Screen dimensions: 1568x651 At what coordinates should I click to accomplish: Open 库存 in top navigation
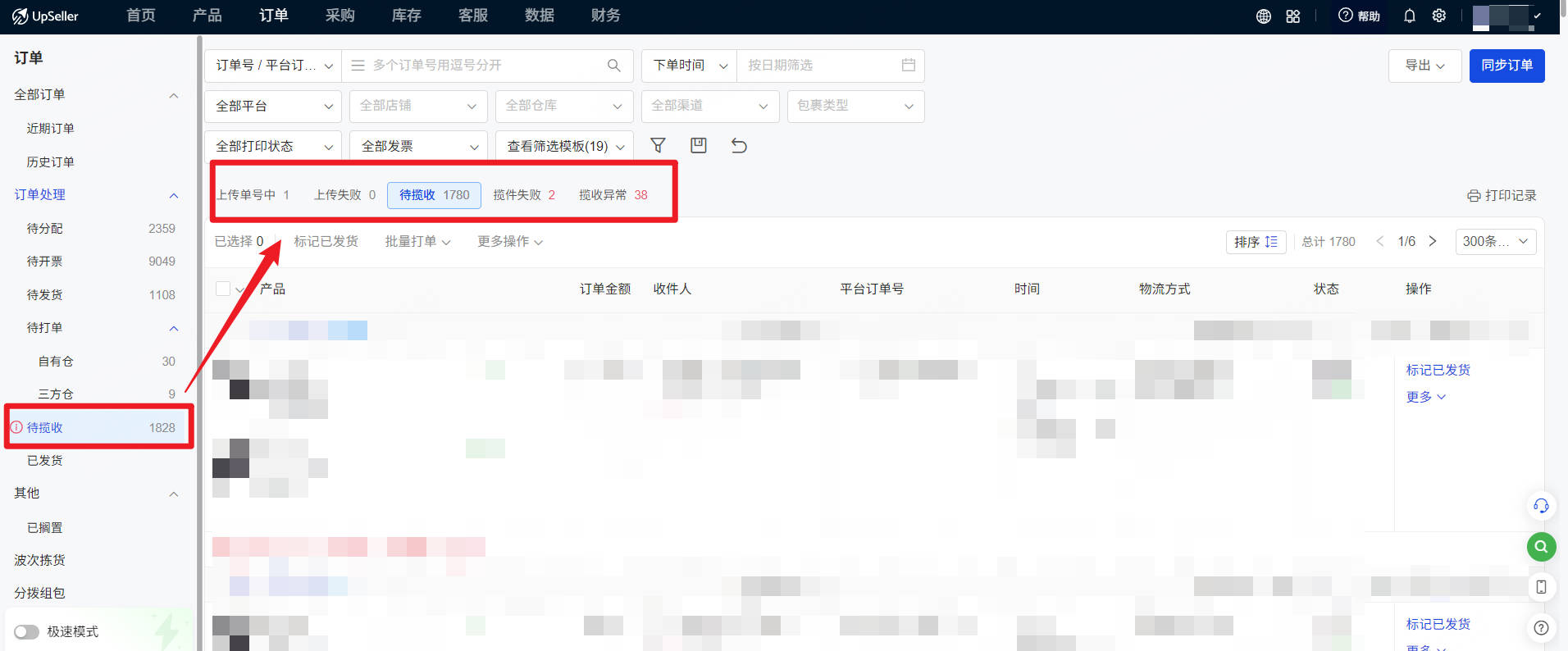click(x=406, y=16)
